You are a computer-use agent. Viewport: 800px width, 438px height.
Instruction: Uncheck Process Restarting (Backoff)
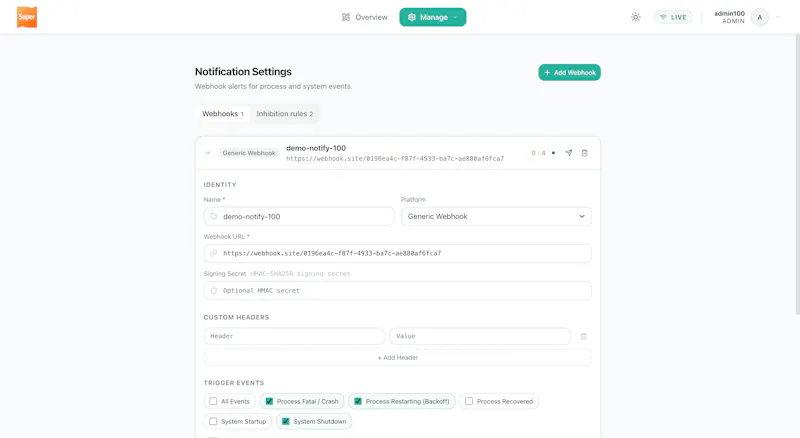[x=358, y=401]
